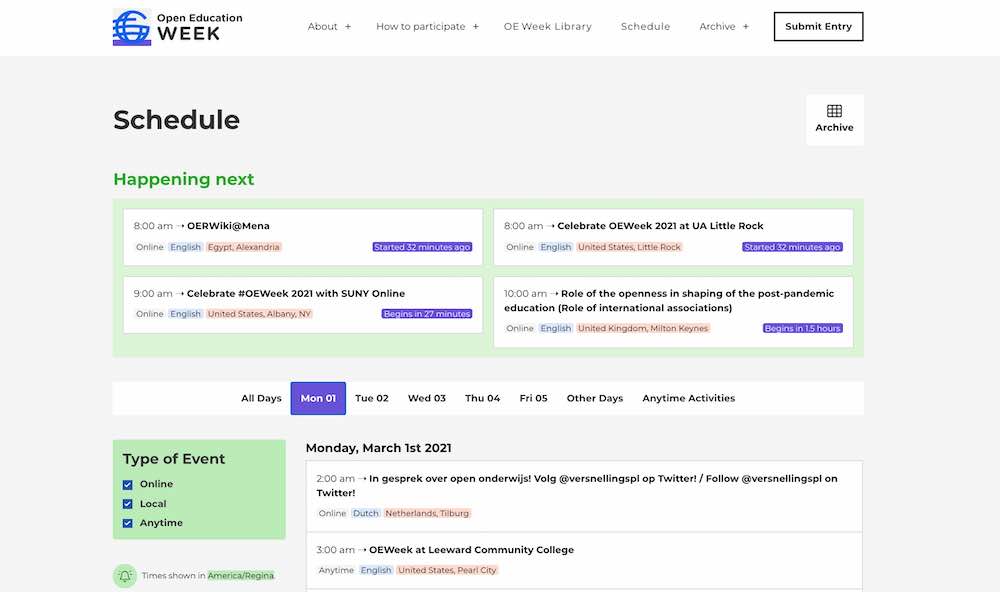Screen dimensions: 1000x592
Task: Open the OERWiki@Mena event
Action: [x=228, y=226]
